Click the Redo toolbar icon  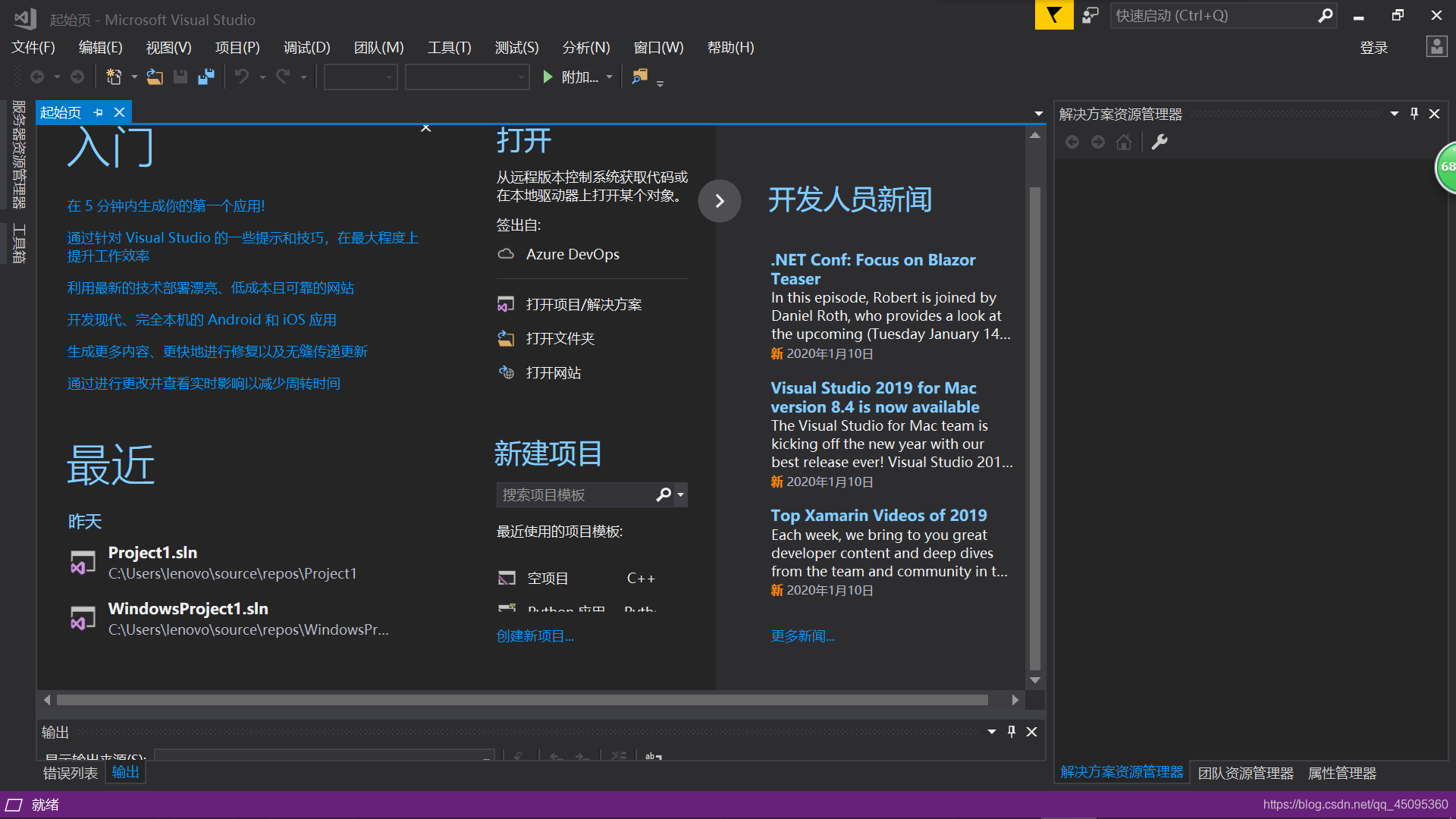point(283,77)
